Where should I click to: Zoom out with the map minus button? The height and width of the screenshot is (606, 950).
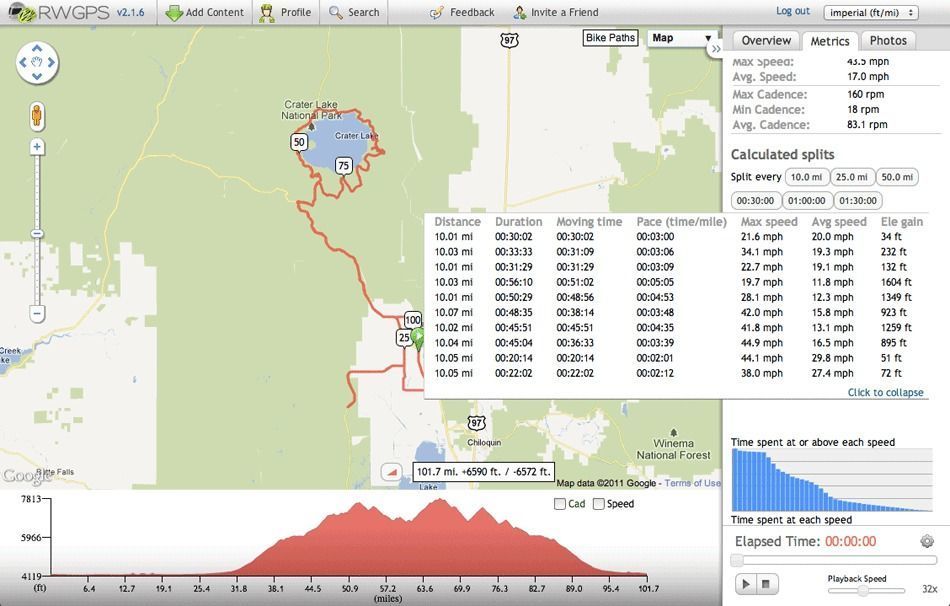coord(37,314)
